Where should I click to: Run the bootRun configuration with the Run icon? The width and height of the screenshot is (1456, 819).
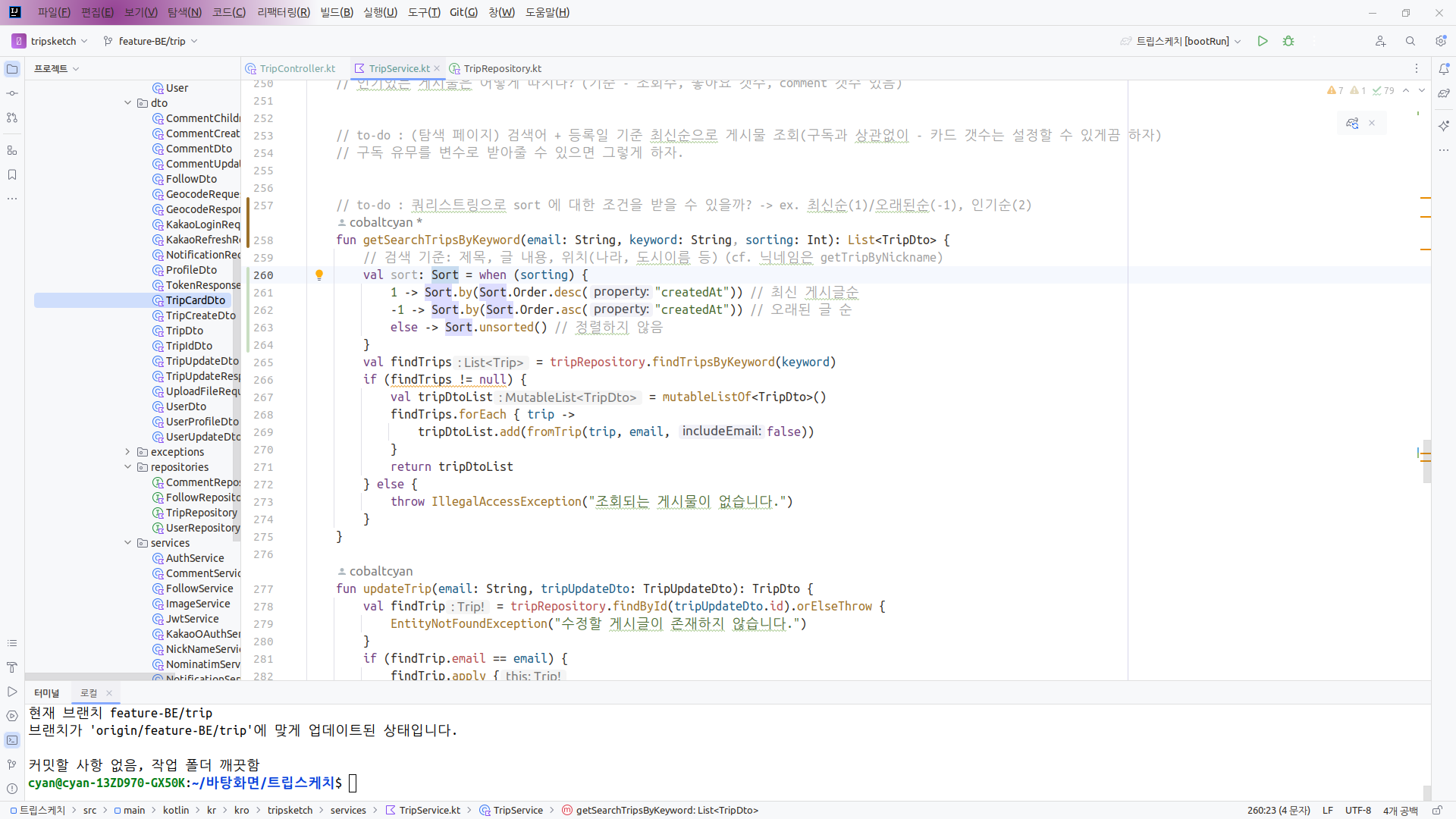[1263, 41]
